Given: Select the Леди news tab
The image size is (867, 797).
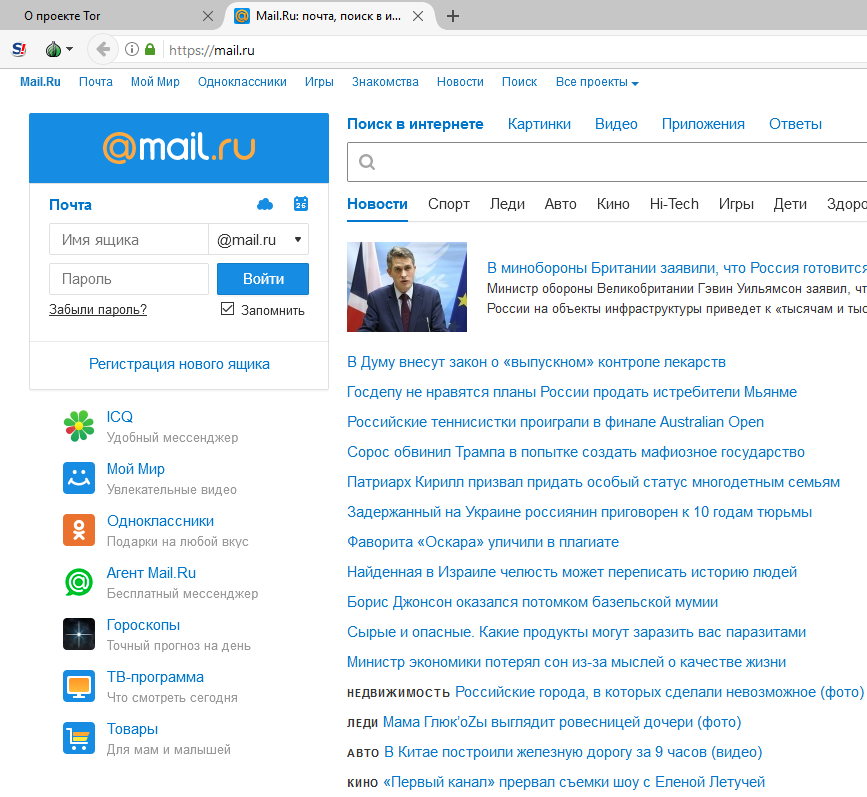Looking at the screenshot, I should point(507,204).
